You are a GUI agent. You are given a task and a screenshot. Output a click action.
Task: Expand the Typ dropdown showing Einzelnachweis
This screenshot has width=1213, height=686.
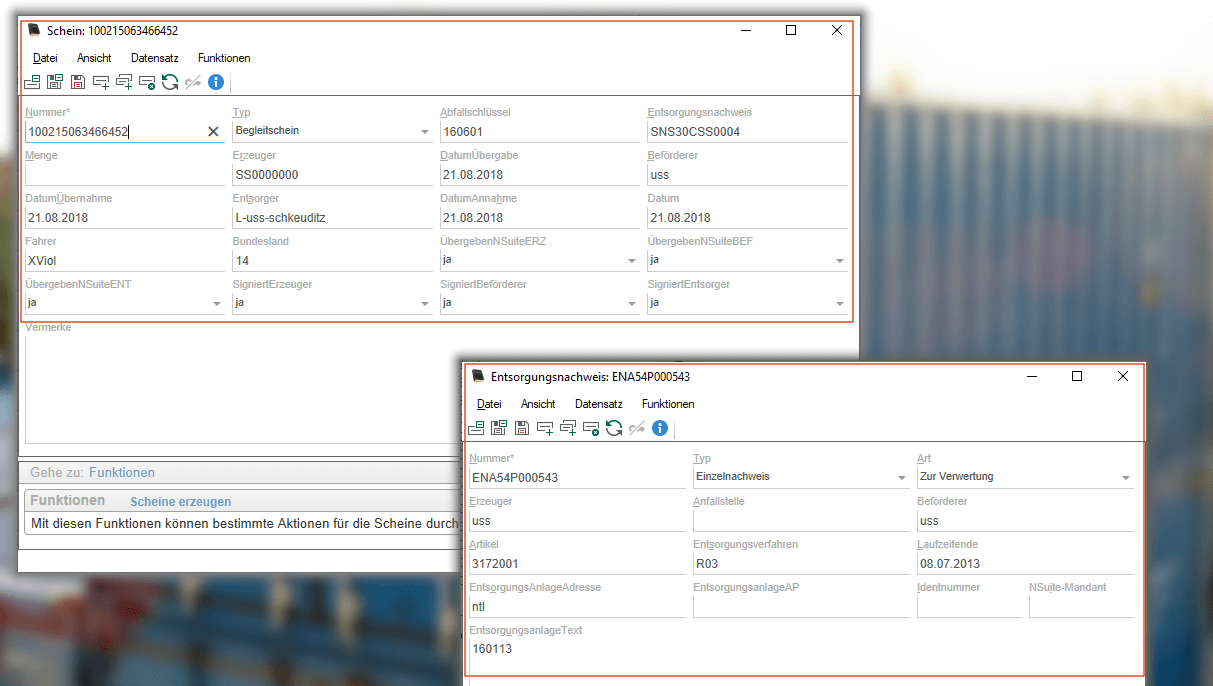point(901,478)
